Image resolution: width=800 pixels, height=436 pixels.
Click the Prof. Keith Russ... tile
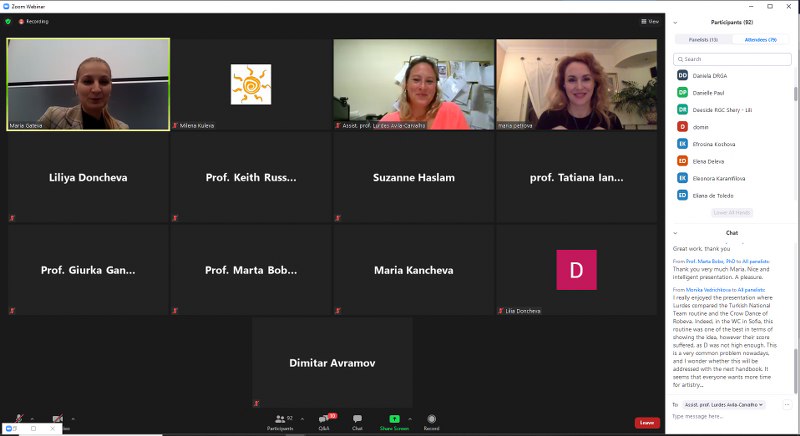(251, 177)
